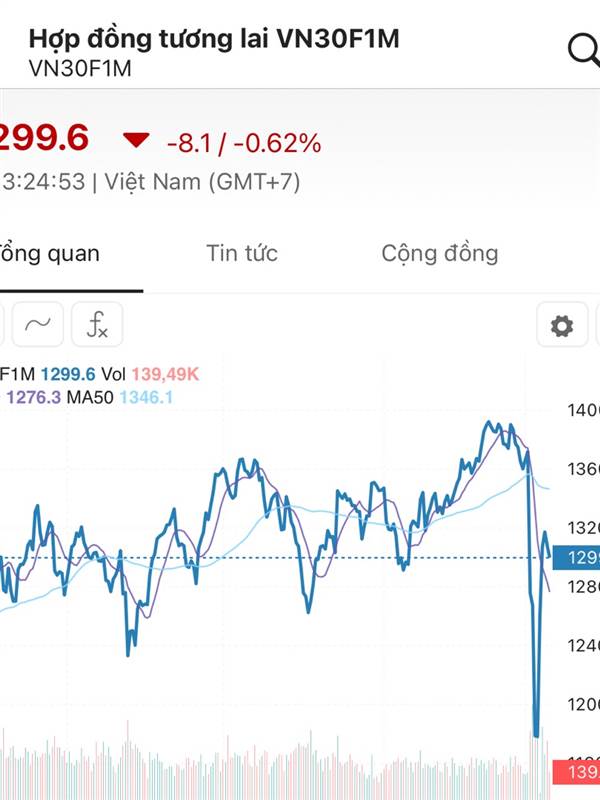
Task: Switch to the Tin tức tab
Action: tap(242, 253)
